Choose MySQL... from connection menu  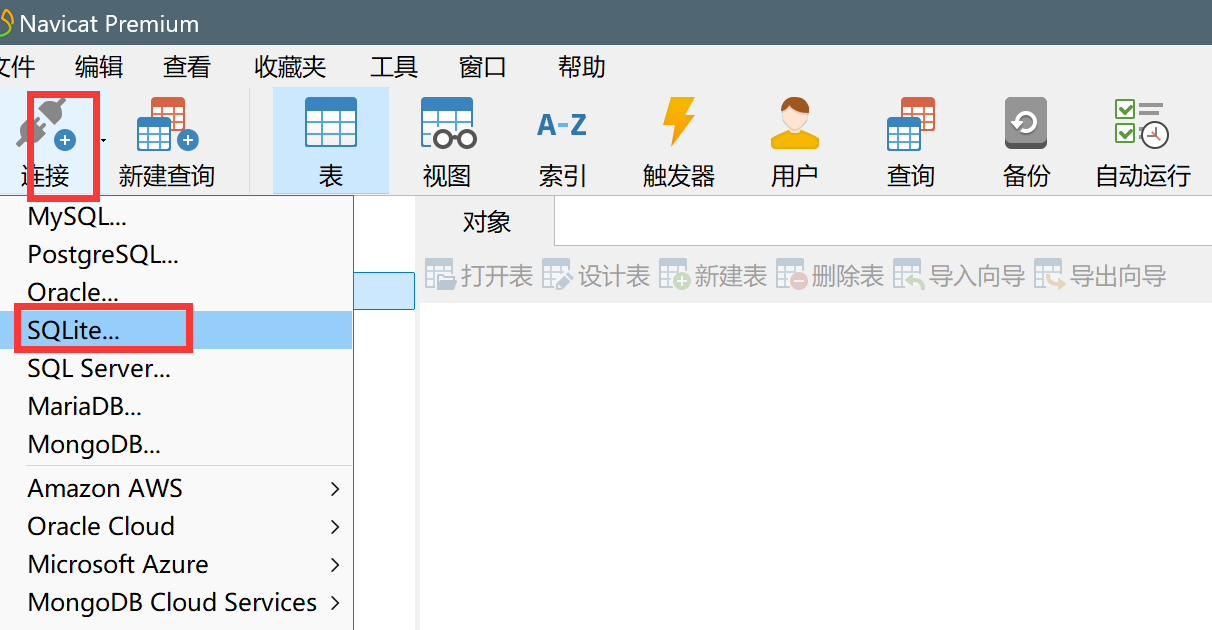[x=178, y=216]
